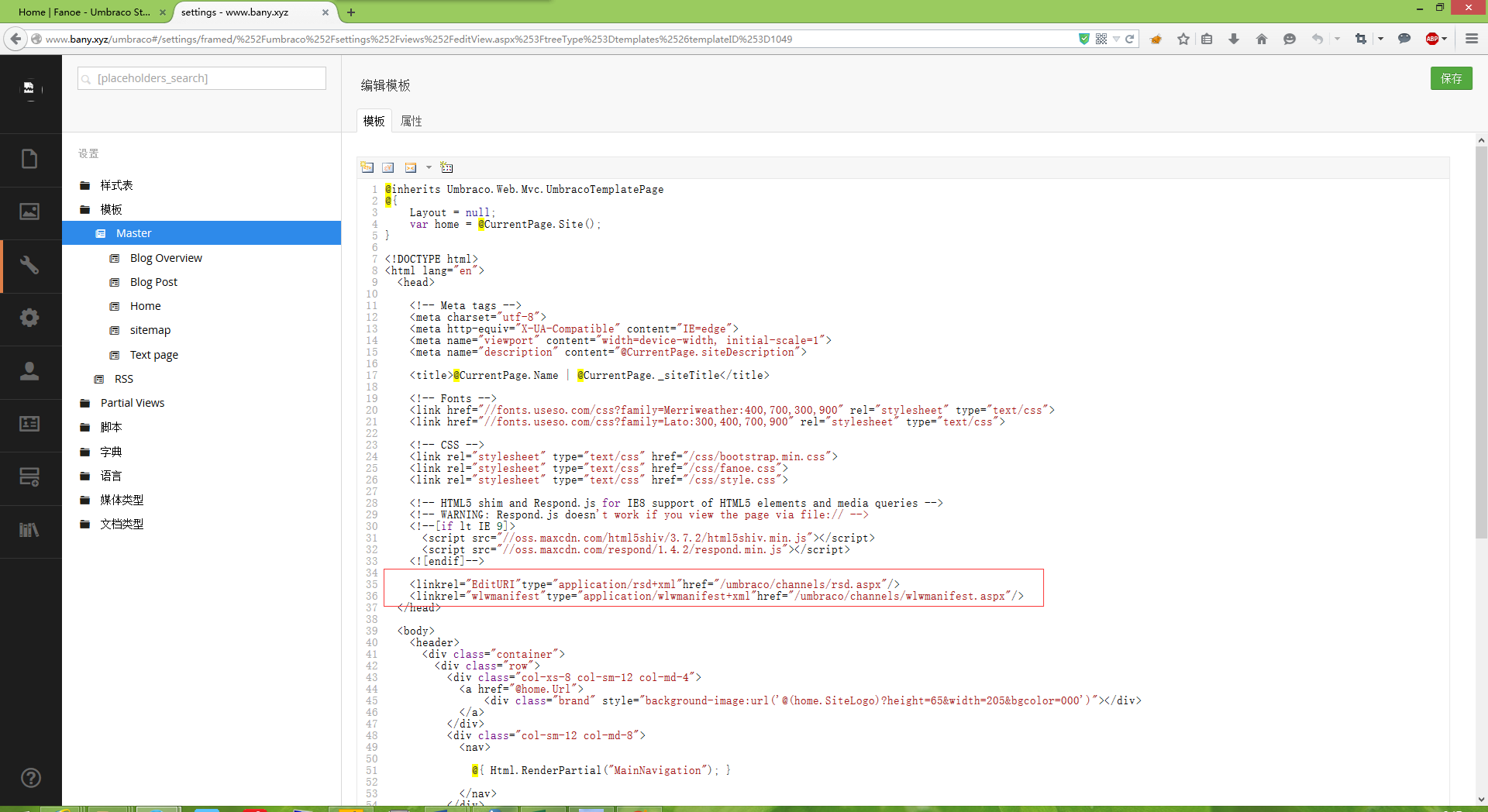Open the downloads arrow icon
1488x812 pixels.
click(x=1234, y=39)
